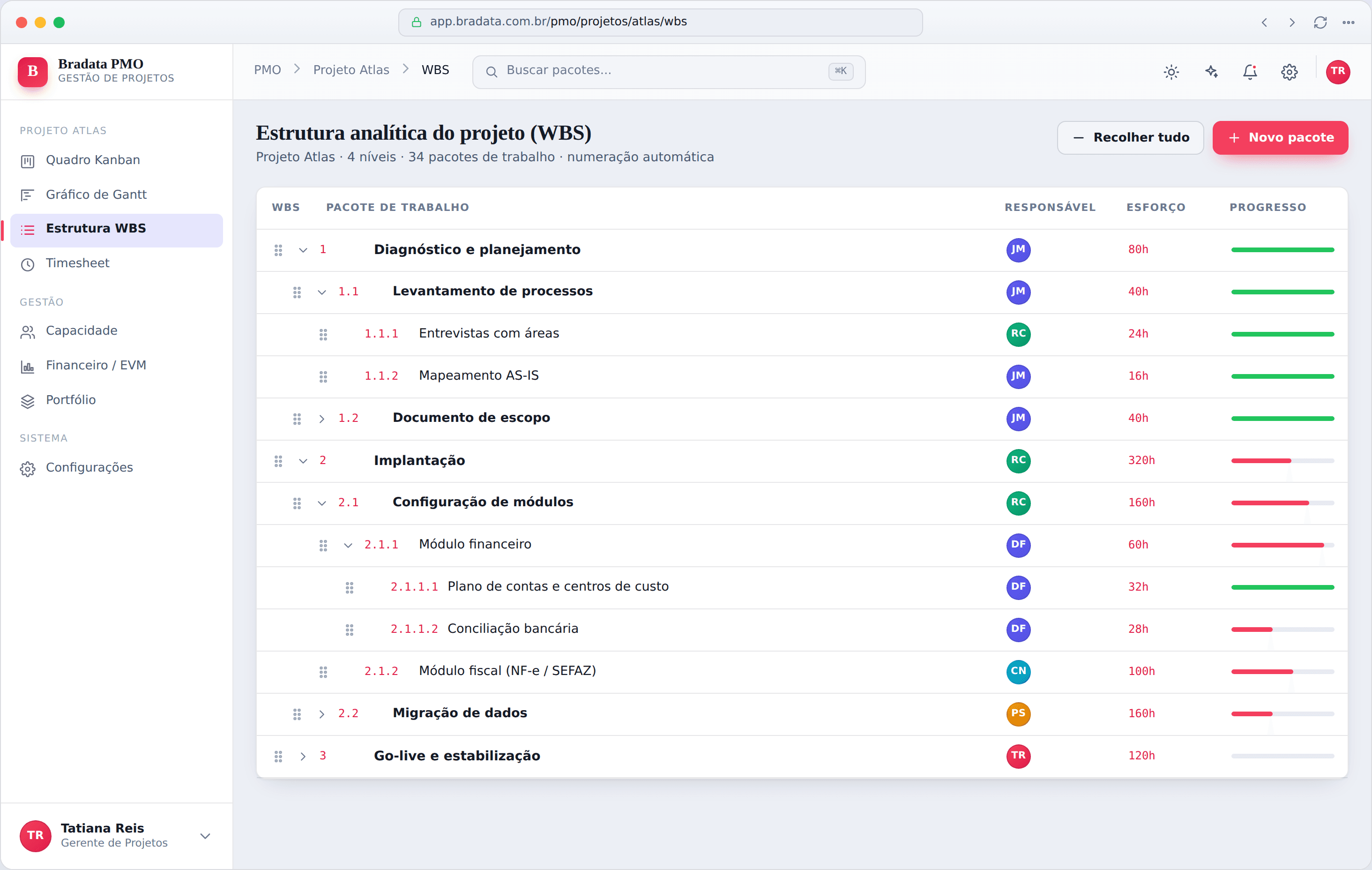
Task: Click progress bar for Conciliação bancária
Action: point(1283,630)
